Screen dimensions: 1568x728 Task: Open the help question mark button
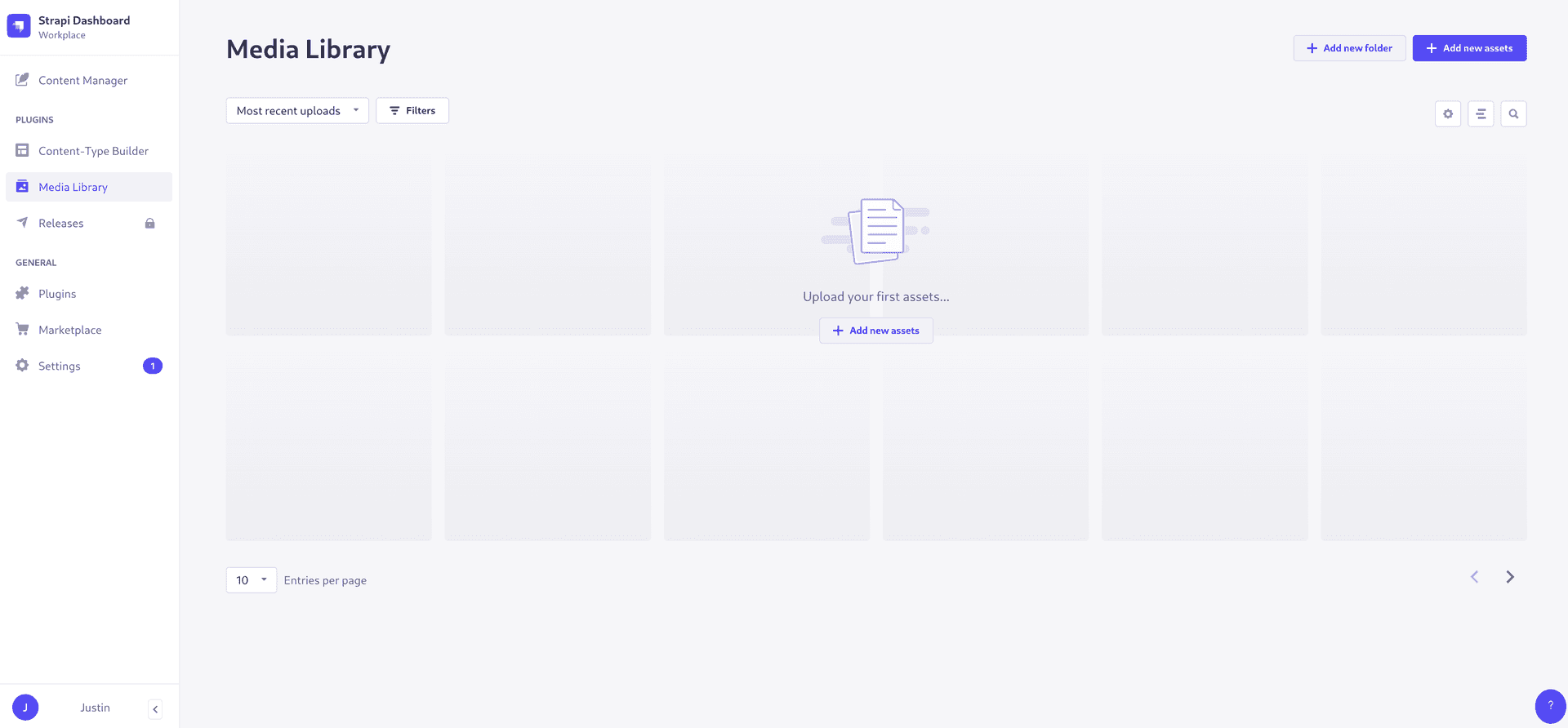(x=1549, y=706)
